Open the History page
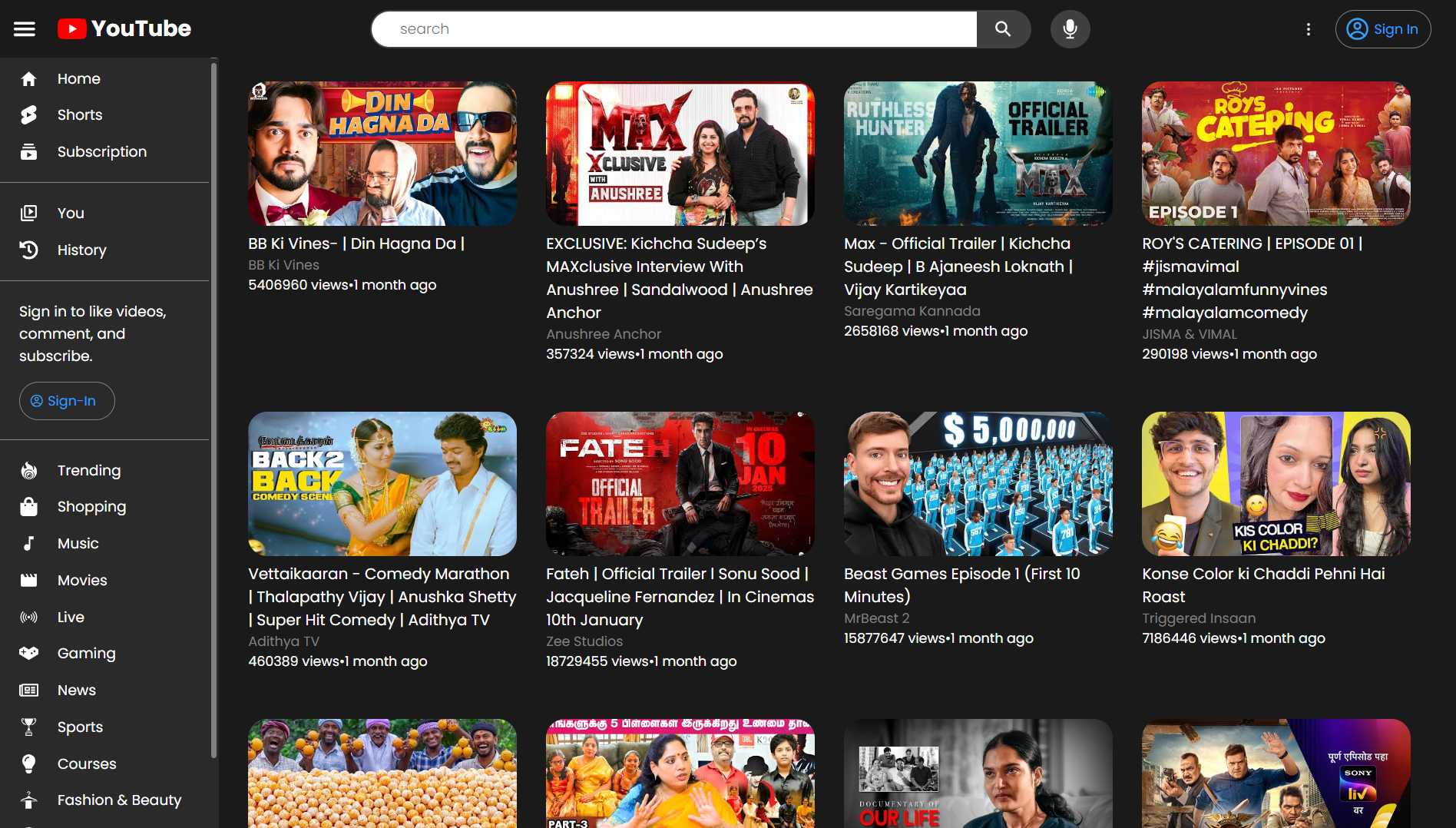This screenshot has height=828, width=1456. (x=81, y=250)
